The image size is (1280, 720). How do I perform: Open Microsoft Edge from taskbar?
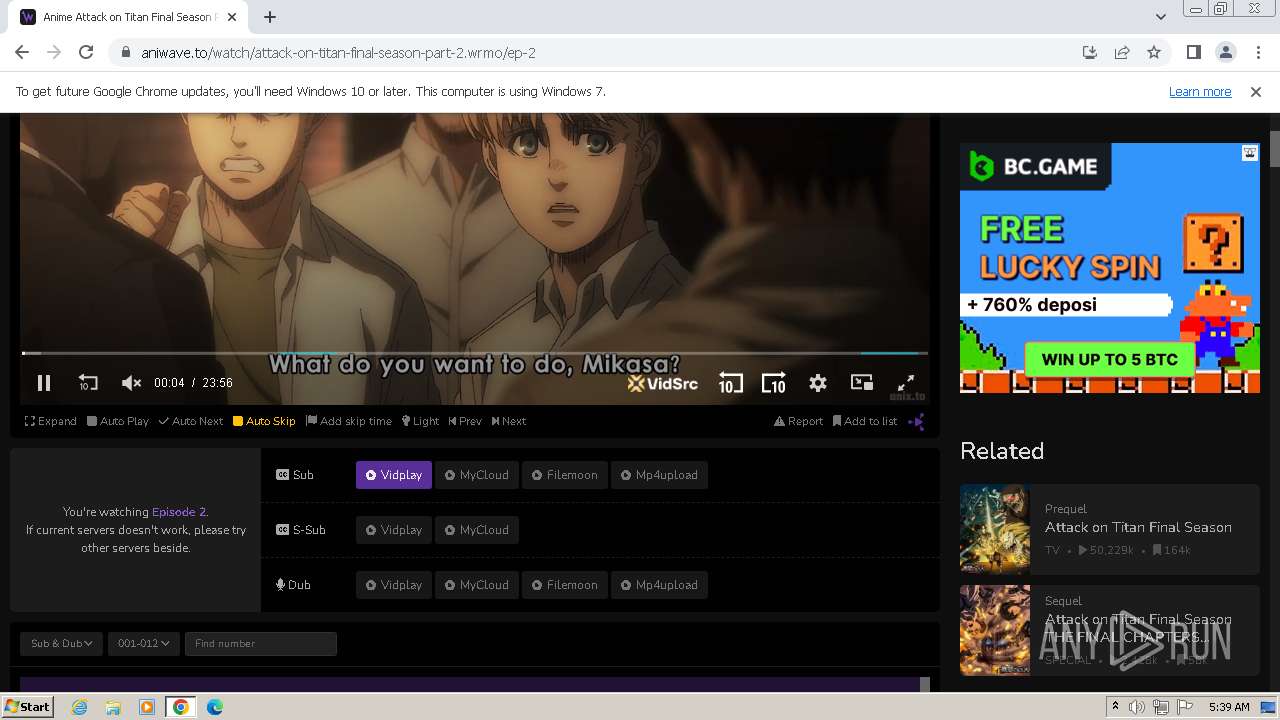click(x=215, y=707)
